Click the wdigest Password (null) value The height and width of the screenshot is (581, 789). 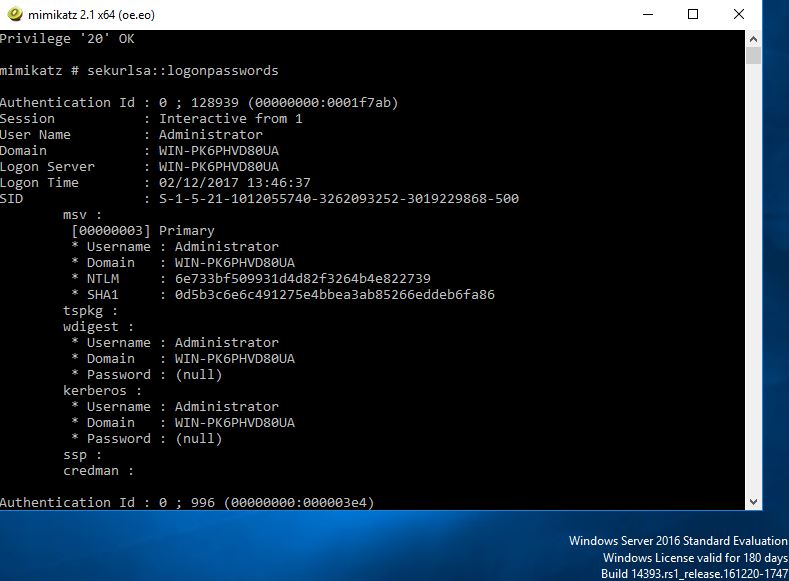(x=198, y=375)
